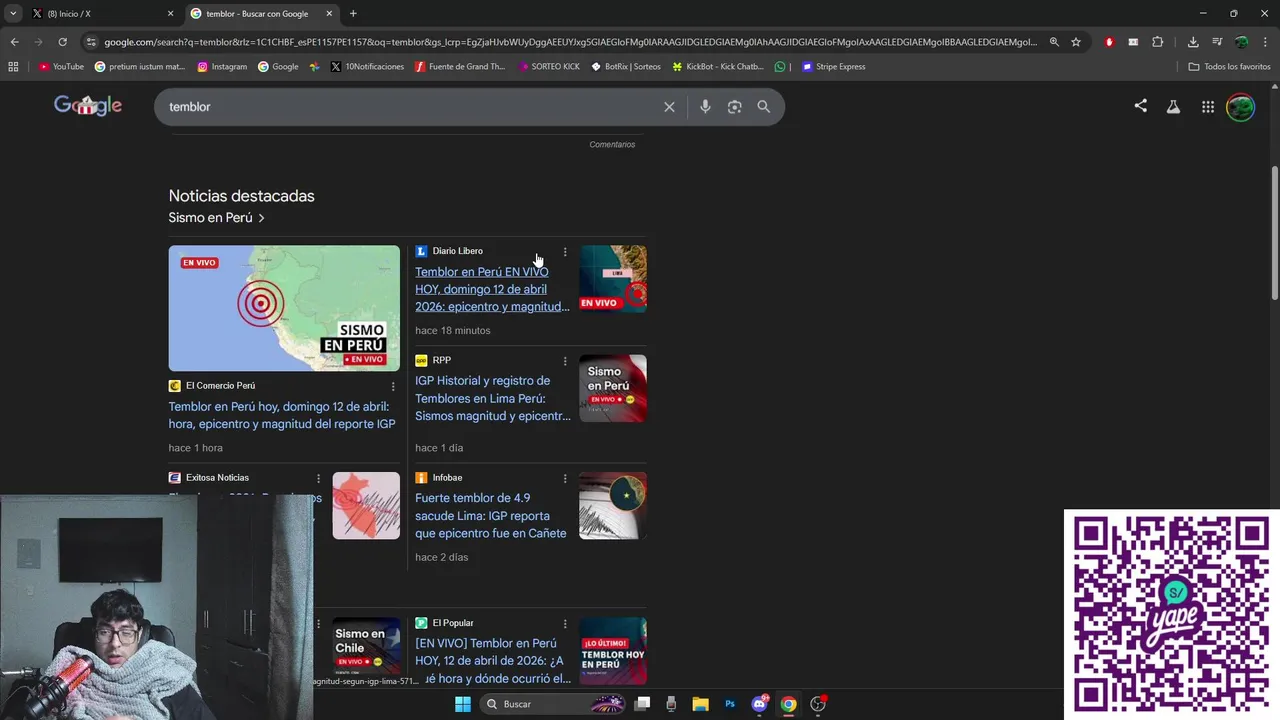Image resolution: width=1280 pixels, height=720 pixels.
Task: Close the temblor Google search tab
Action: [x=329, y=14]
